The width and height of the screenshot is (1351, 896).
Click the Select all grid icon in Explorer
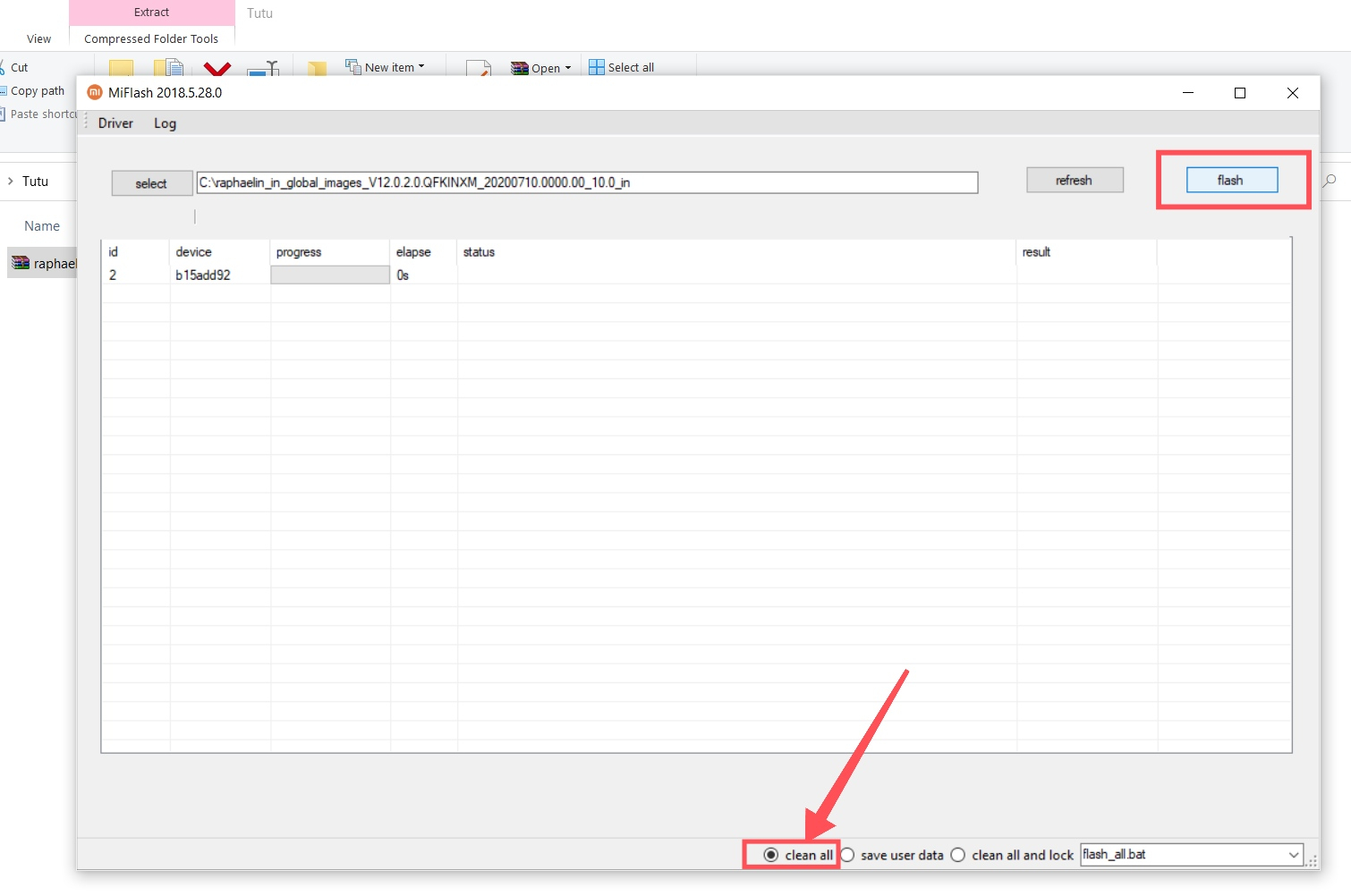[x=597, y=67]
